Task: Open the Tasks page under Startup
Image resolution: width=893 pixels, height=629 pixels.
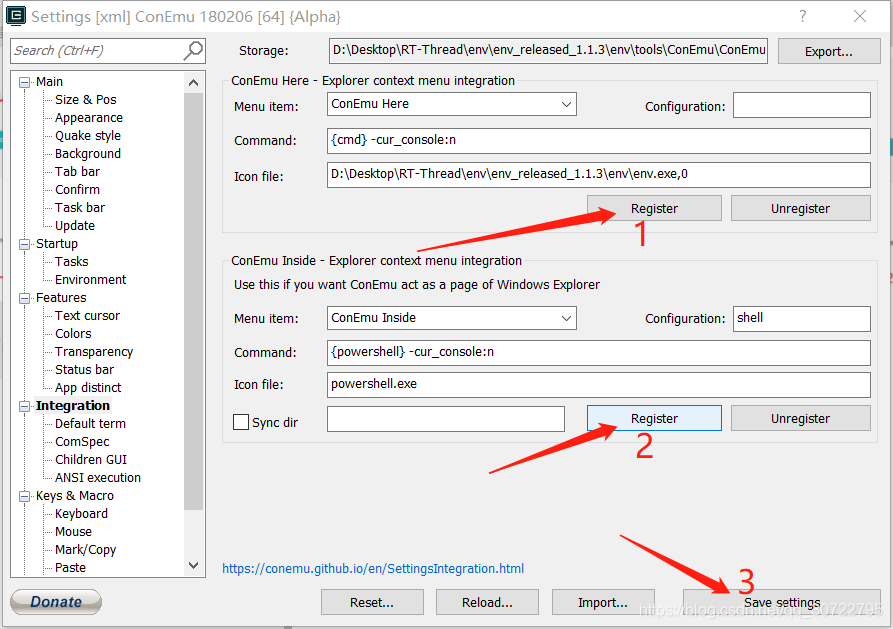Action: coord(72,262)
